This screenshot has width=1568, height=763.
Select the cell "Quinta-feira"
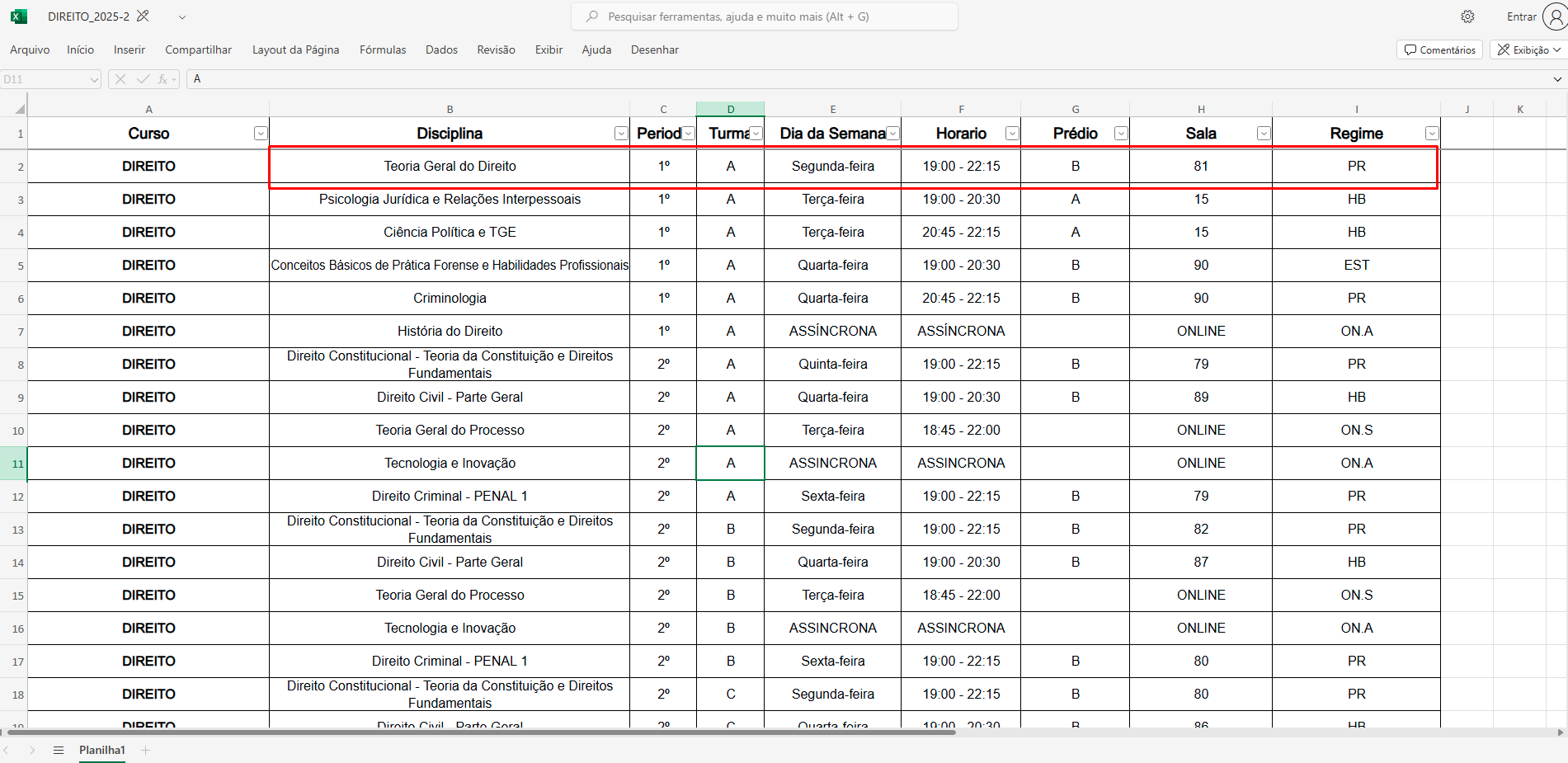coord(833,365)
